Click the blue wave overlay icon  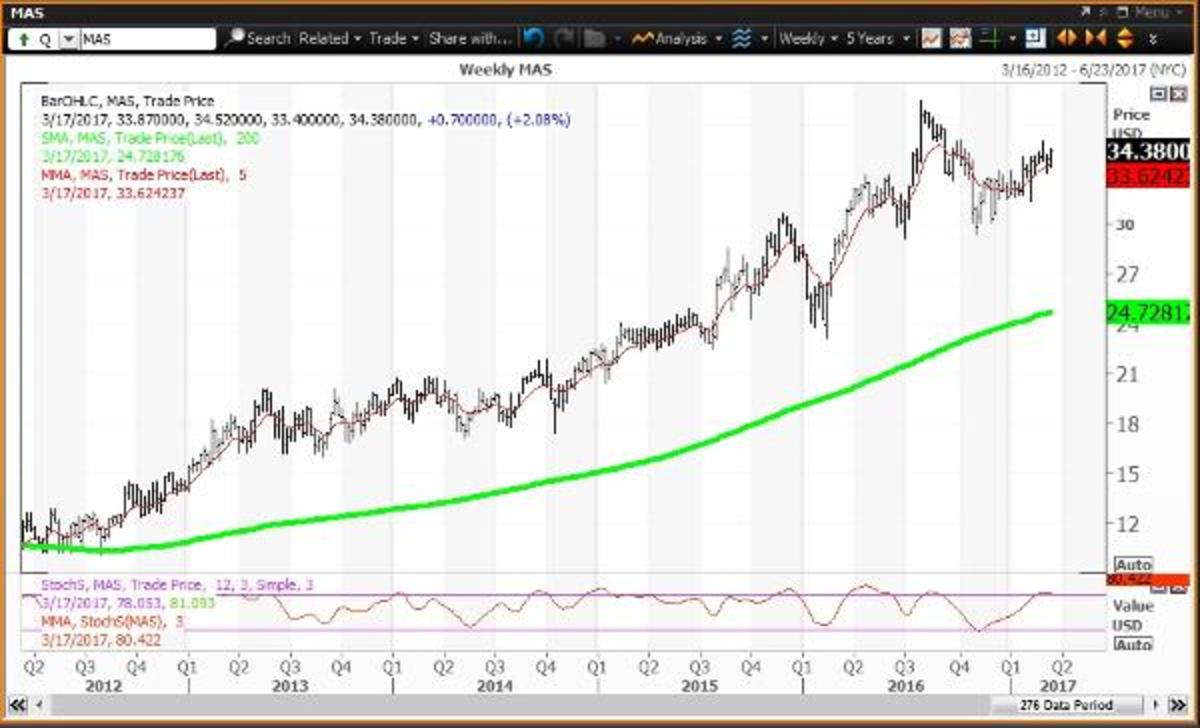coord(741,39)
